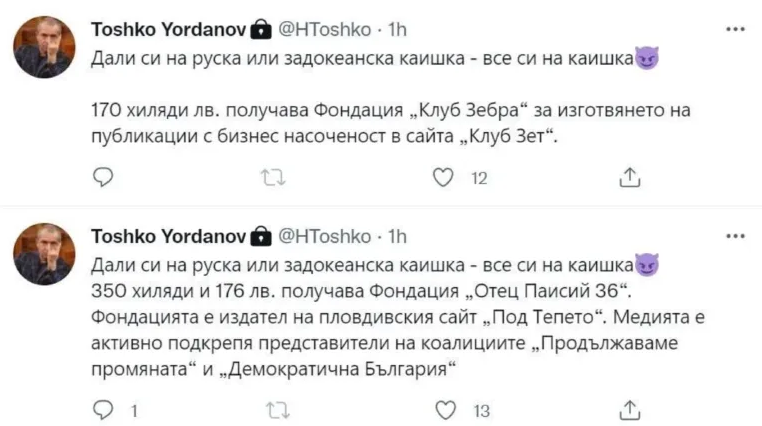Open more options on second tweet
The width and height of the screenshot is (762, 426).
735,236
